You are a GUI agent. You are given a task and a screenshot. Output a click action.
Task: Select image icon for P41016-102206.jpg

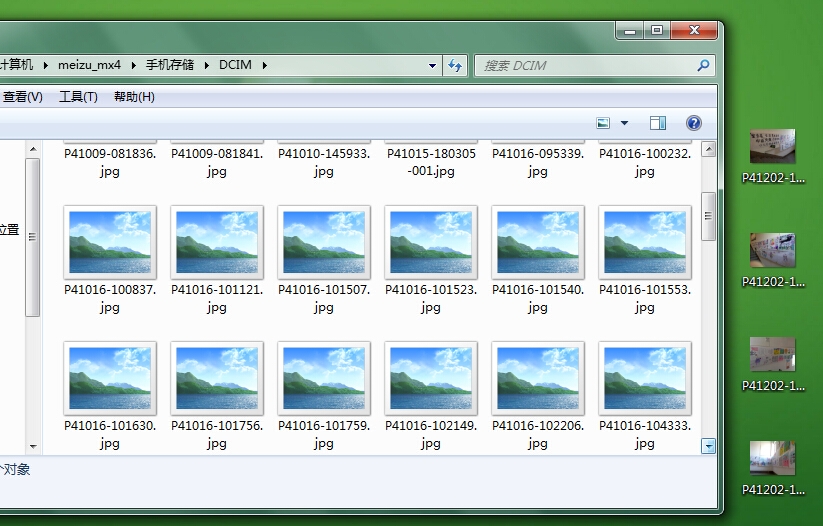(x=538, y=378)
